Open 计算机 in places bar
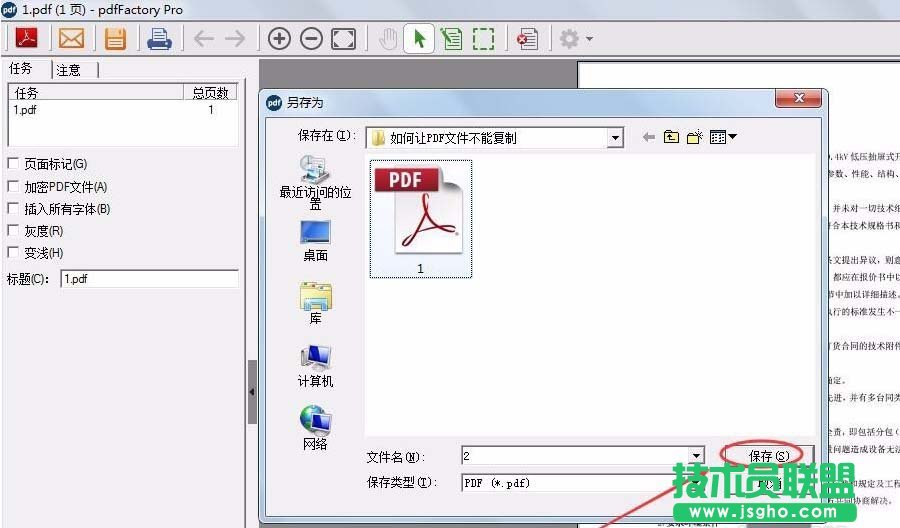The image size is (900, 528). tap(315, 366)
